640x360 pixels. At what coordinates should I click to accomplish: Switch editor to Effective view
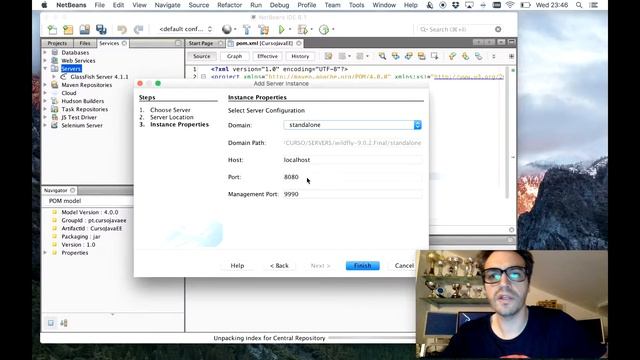[267, 56]
